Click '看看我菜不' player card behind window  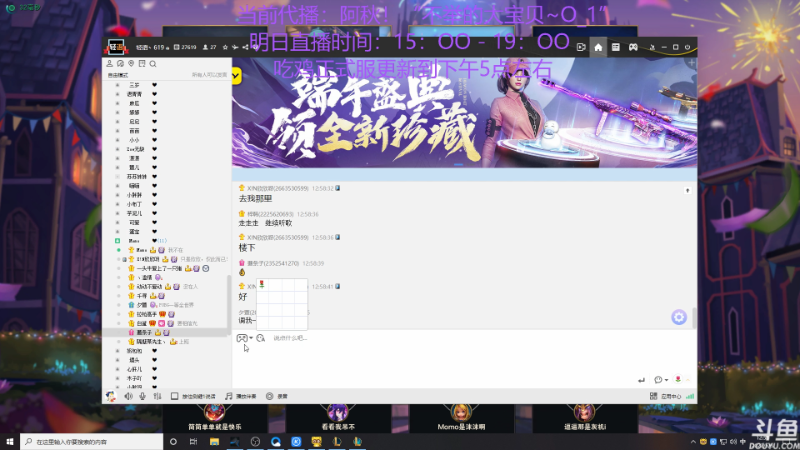click(x=338, y=418)
